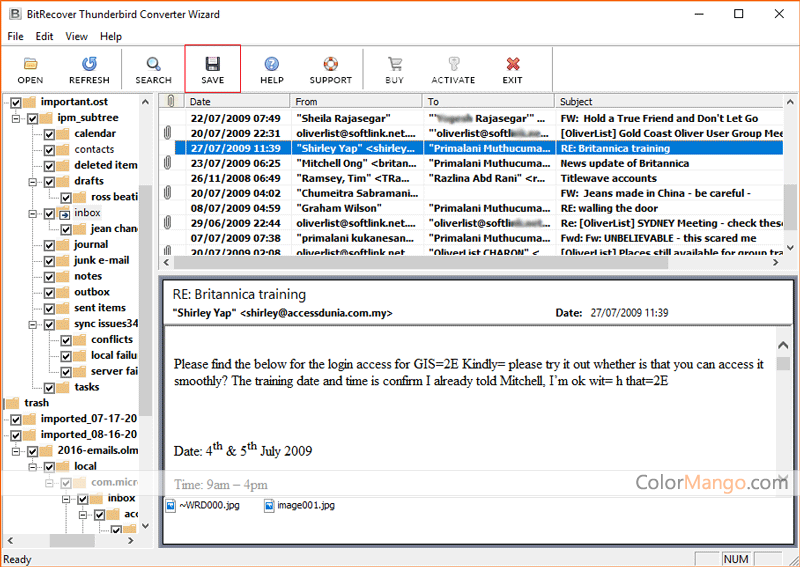Click the folder tree horizontal scrollbar
Screen dimensions: 800x567
click(71, 540)
